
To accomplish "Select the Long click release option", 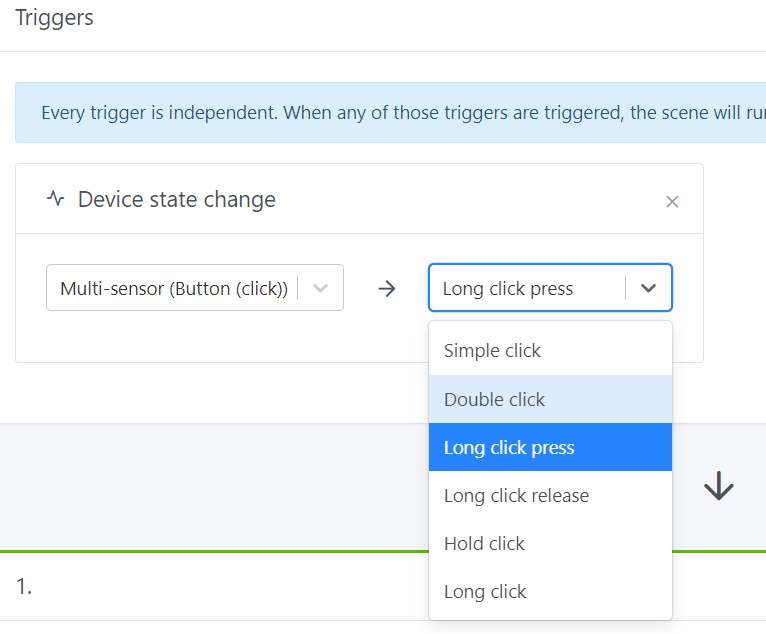I will (x=516, y=495).
